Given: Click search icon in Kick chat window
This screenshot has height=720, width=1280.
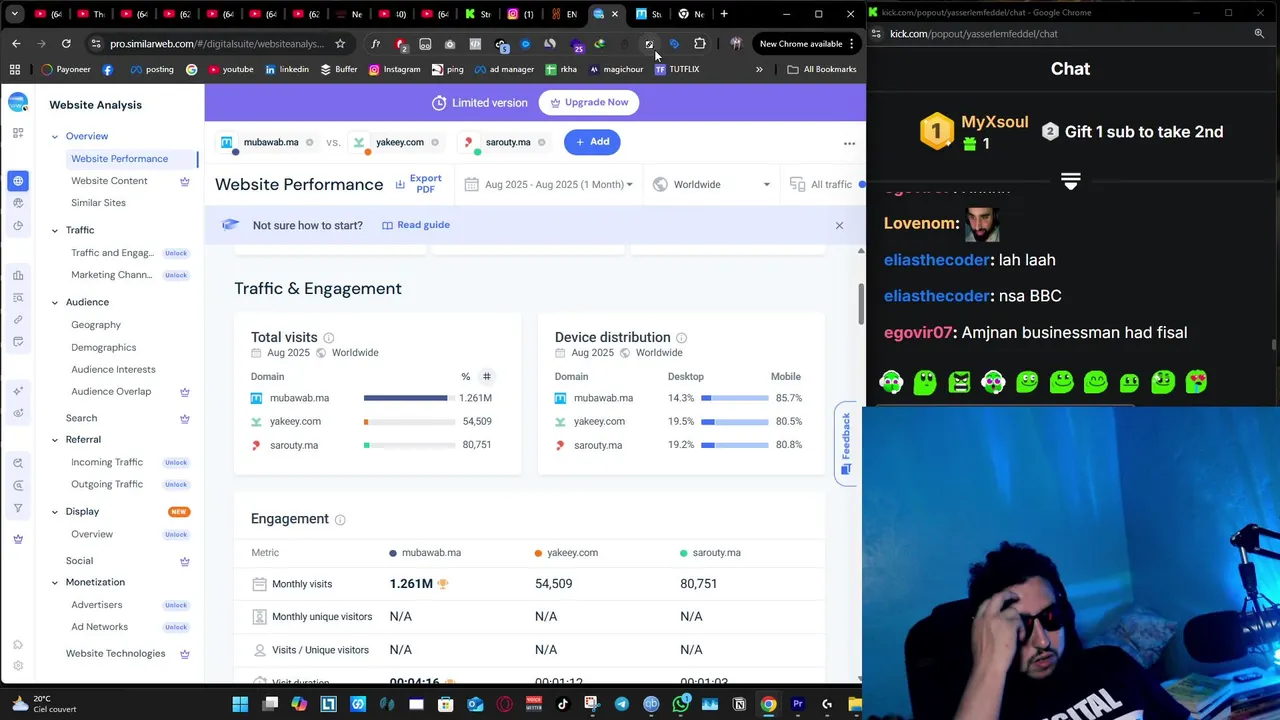Looking at the screenshot, I should click(x=1259, y=34).
